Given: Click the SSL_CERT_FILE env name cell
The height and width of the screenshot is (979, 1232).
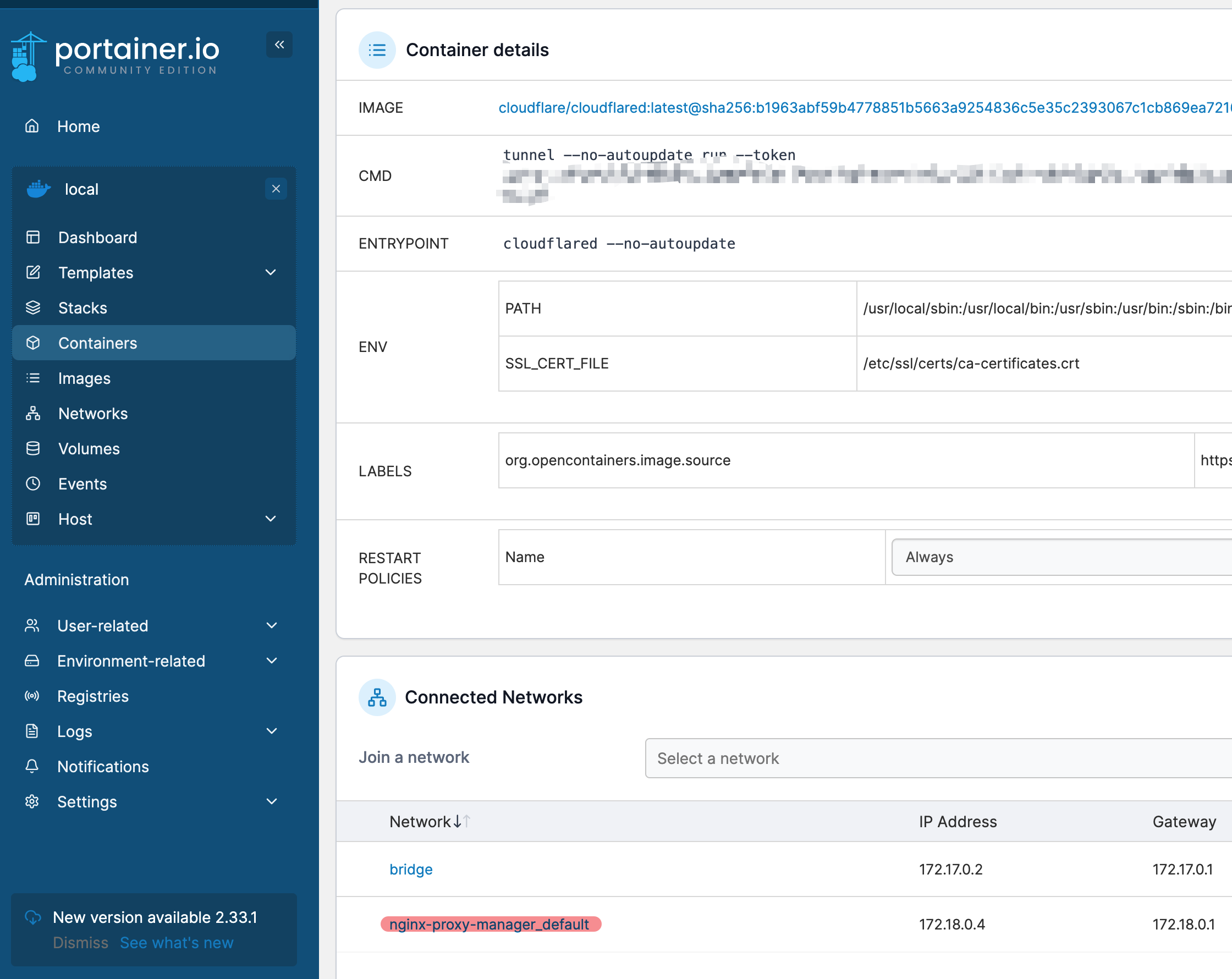Looking at the screenshot, I should click(x=678, y=364).
